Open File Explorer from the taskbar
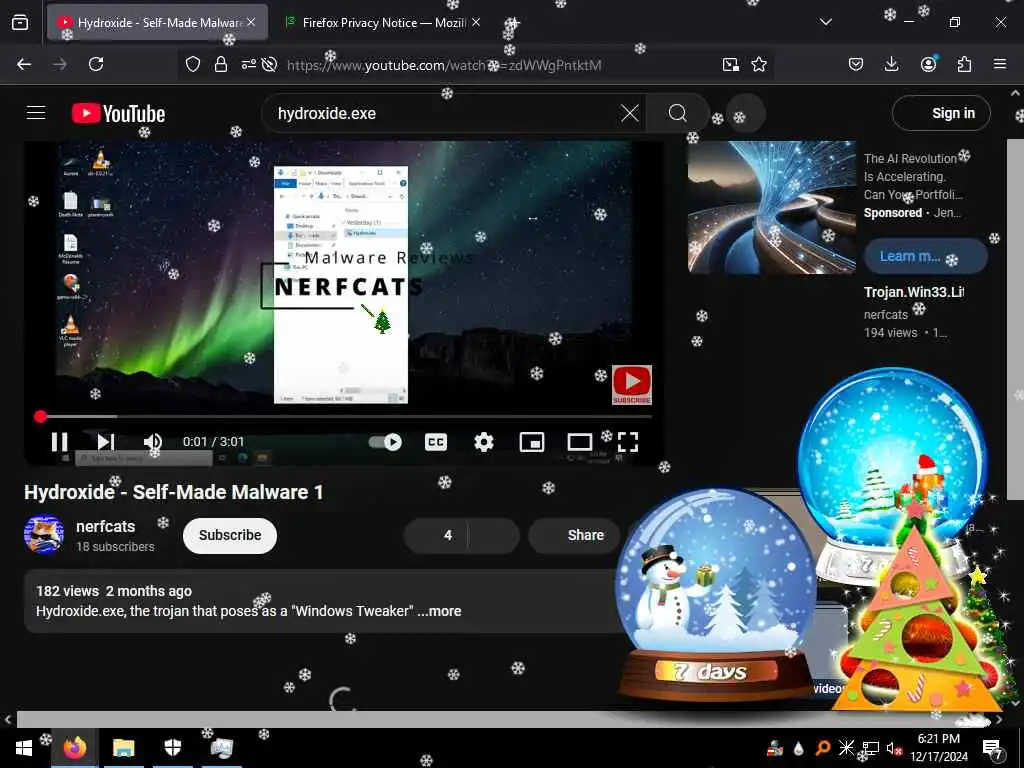 [x=123, y=748]
